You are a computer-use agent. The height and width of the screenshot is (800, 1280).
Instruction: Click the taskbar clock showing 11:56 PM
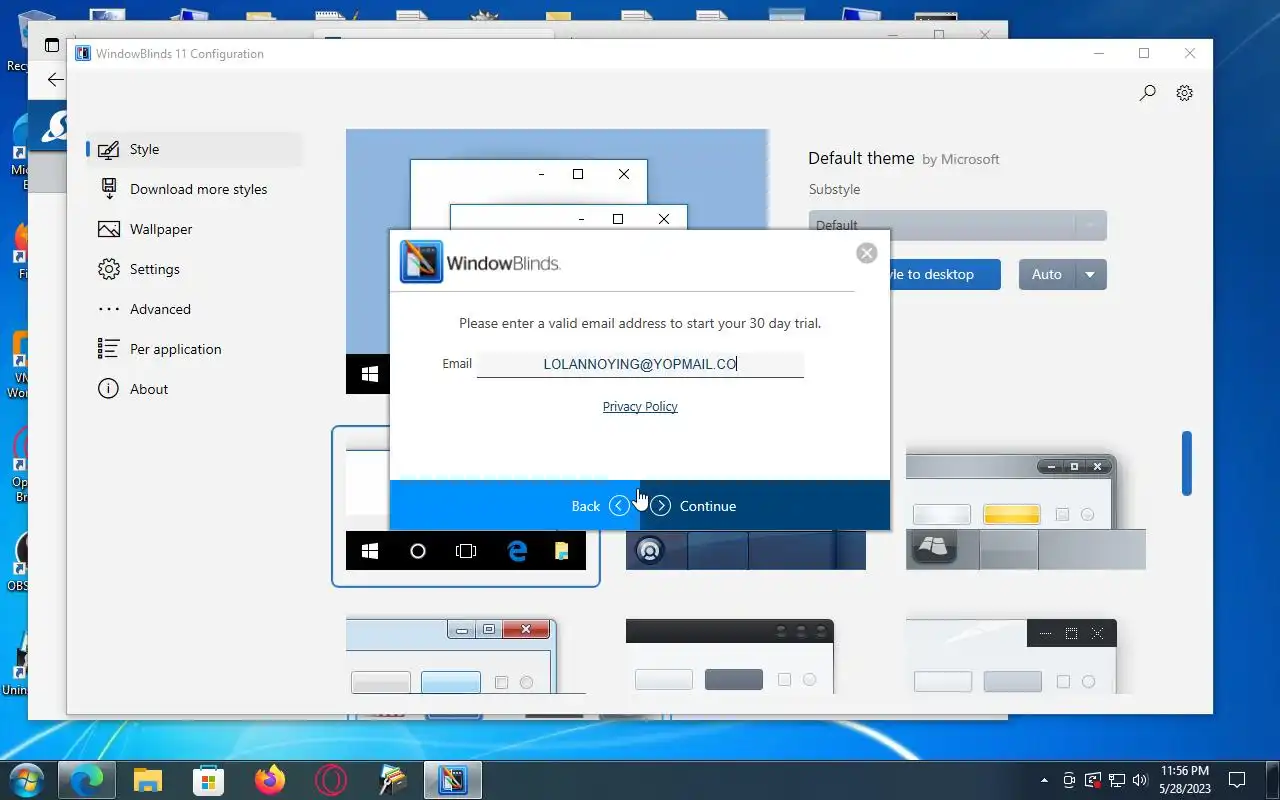point(1185,780)
